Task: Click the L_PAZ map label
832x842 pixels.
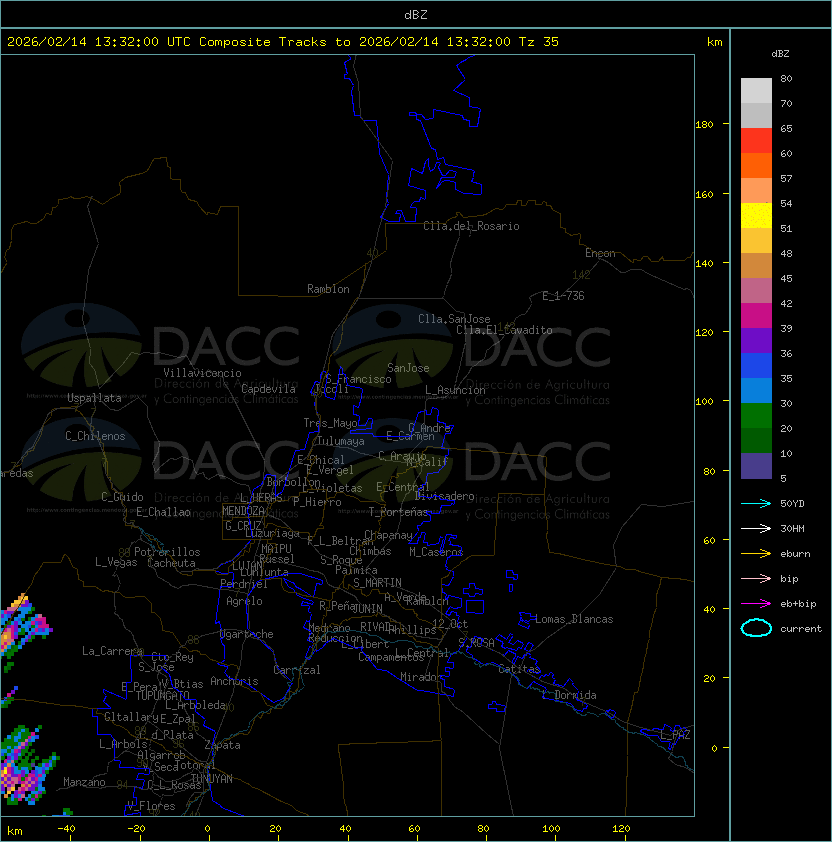Action: point(676,735)
